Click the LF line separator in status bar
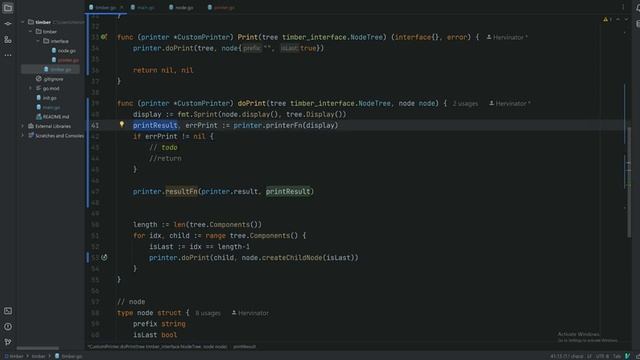The height and width of the screenshot is (360, 640). 589,356
